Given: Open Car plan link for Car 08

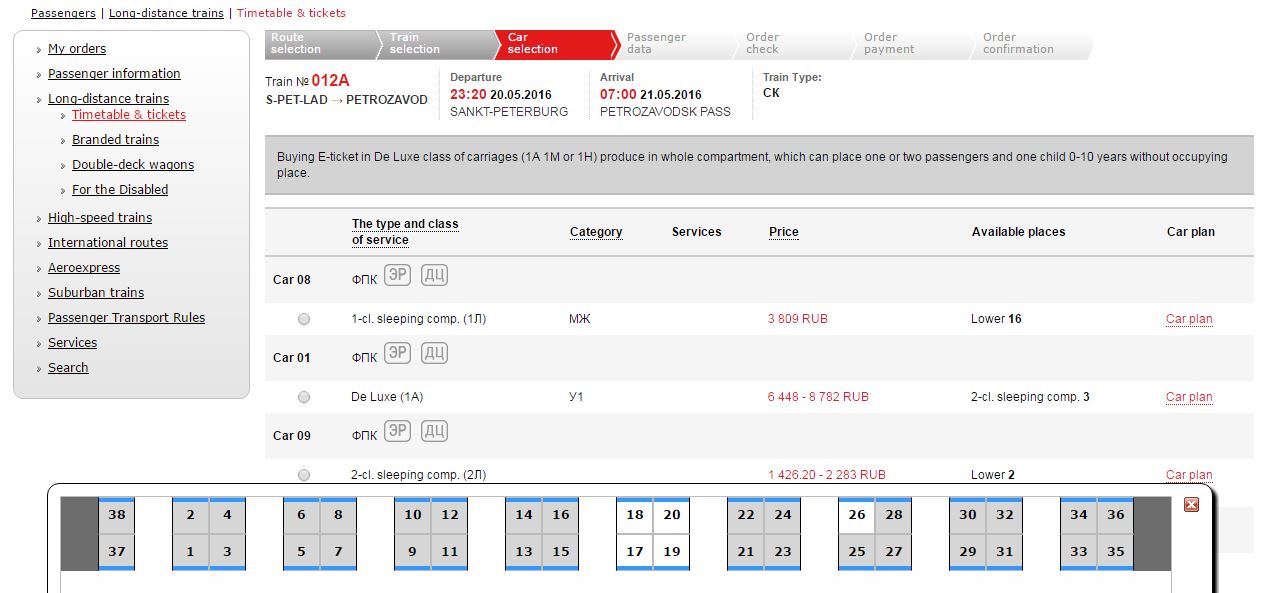Looking at the screenshot, I should point(1189,319).
